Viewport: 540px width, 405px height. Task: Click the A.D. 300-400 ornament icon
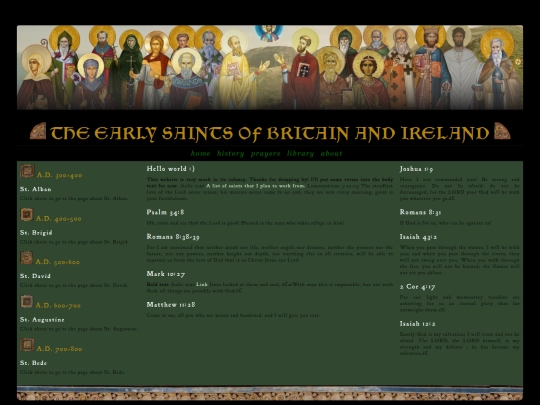click(27, 171)
